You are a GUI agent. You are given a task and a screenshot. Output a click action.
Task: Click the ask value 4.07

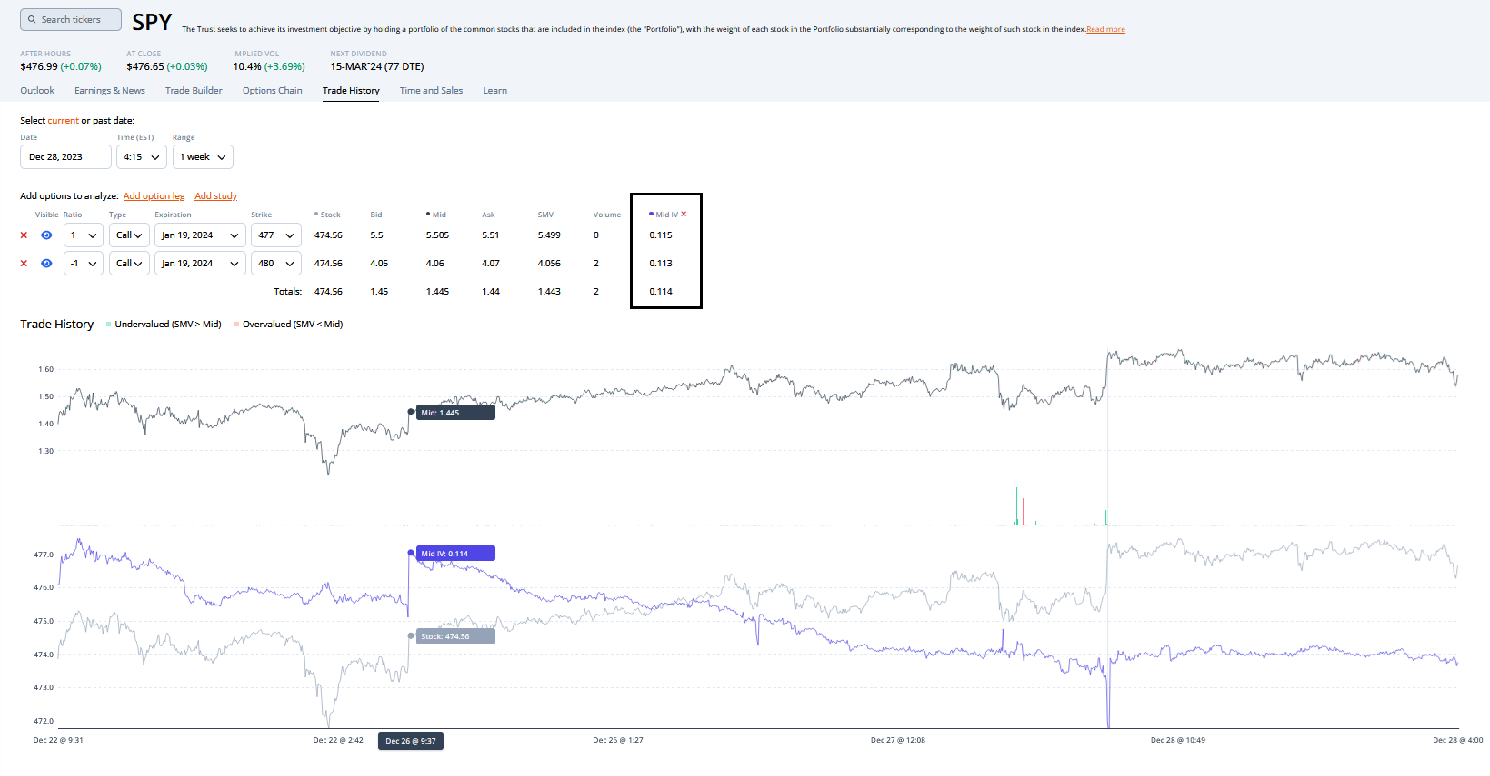pos(490,263)
